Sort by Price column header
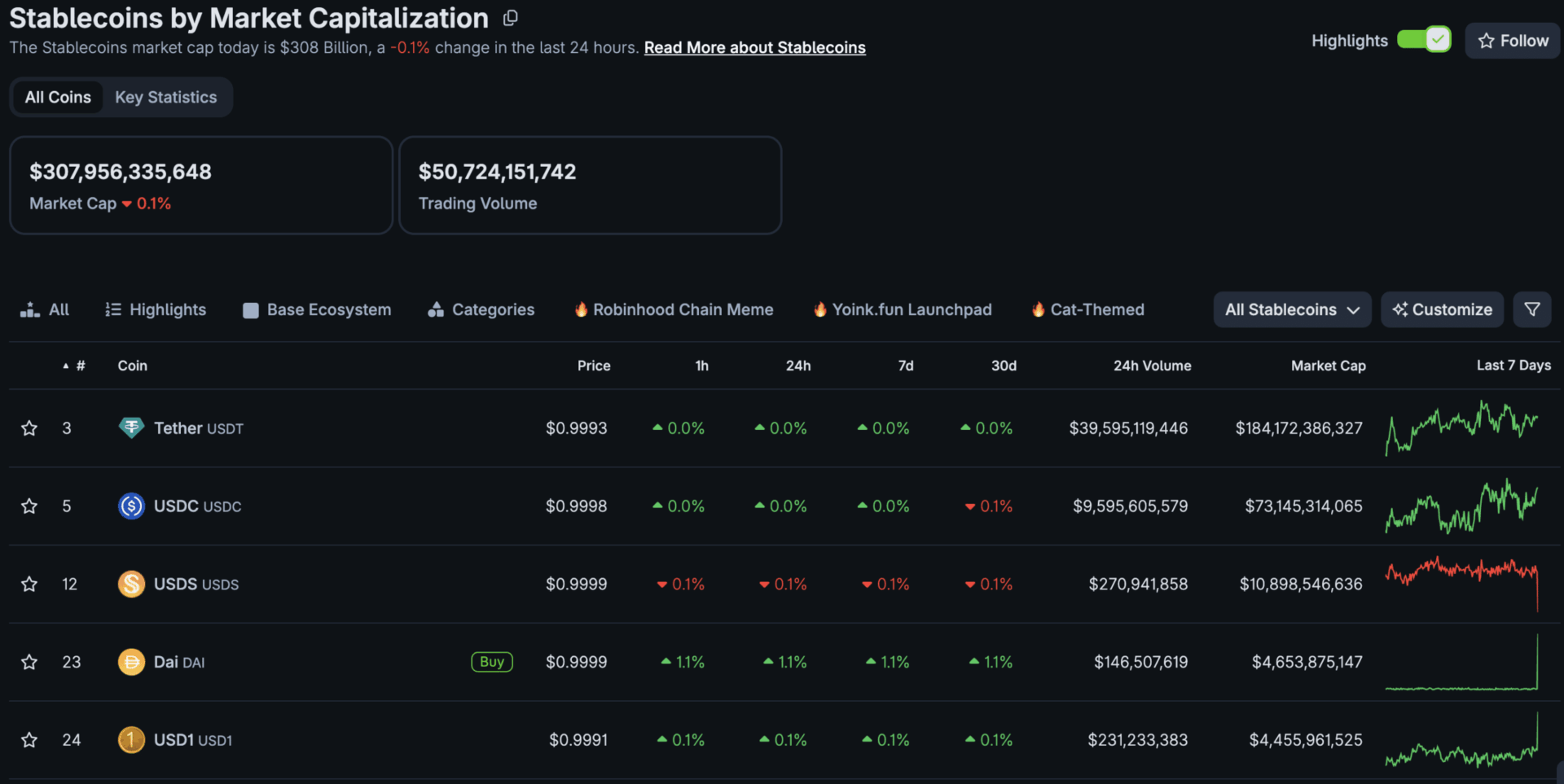The height and width of the screenshot is (784, 1564). [594, 366]
